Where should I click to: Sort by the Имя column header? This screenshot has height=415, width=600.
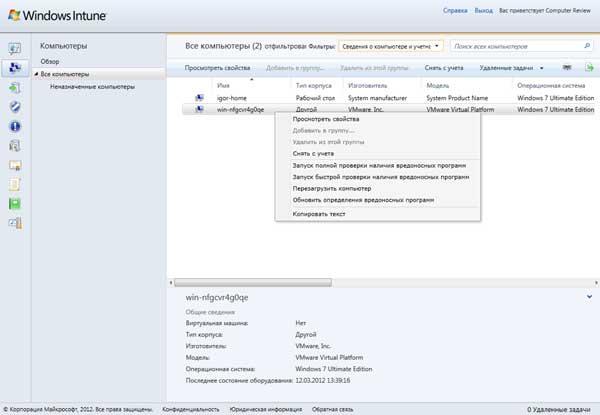coord(223,85)
